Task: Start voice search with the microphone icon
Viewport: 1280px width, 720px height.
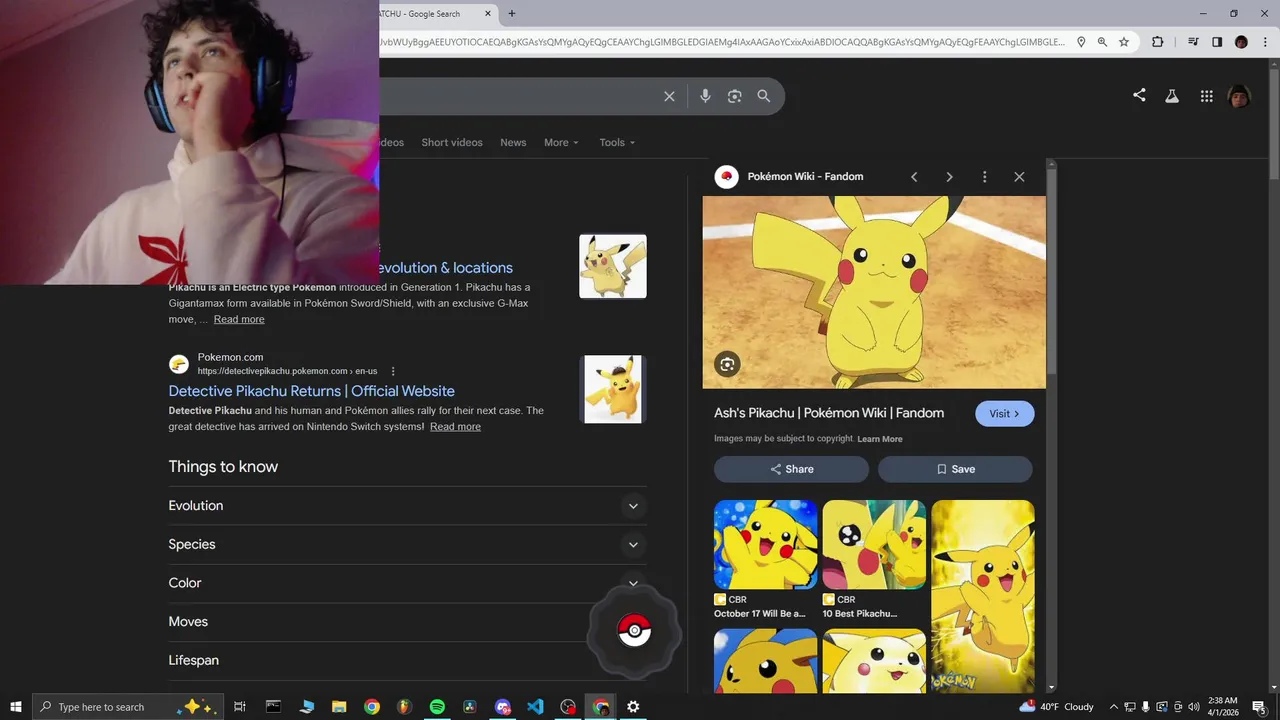Action: click(x=705, y=96)
